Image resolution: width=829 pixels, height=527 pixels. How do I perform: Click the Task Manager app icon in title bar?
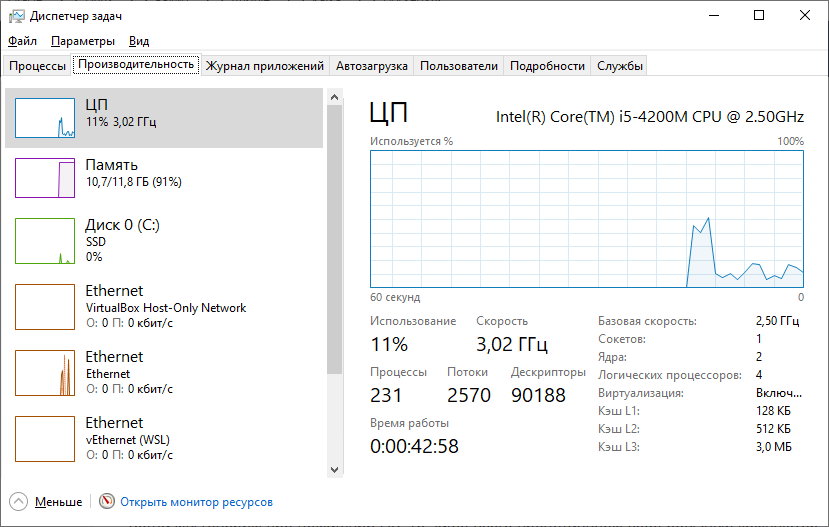[x=17, y=16]
